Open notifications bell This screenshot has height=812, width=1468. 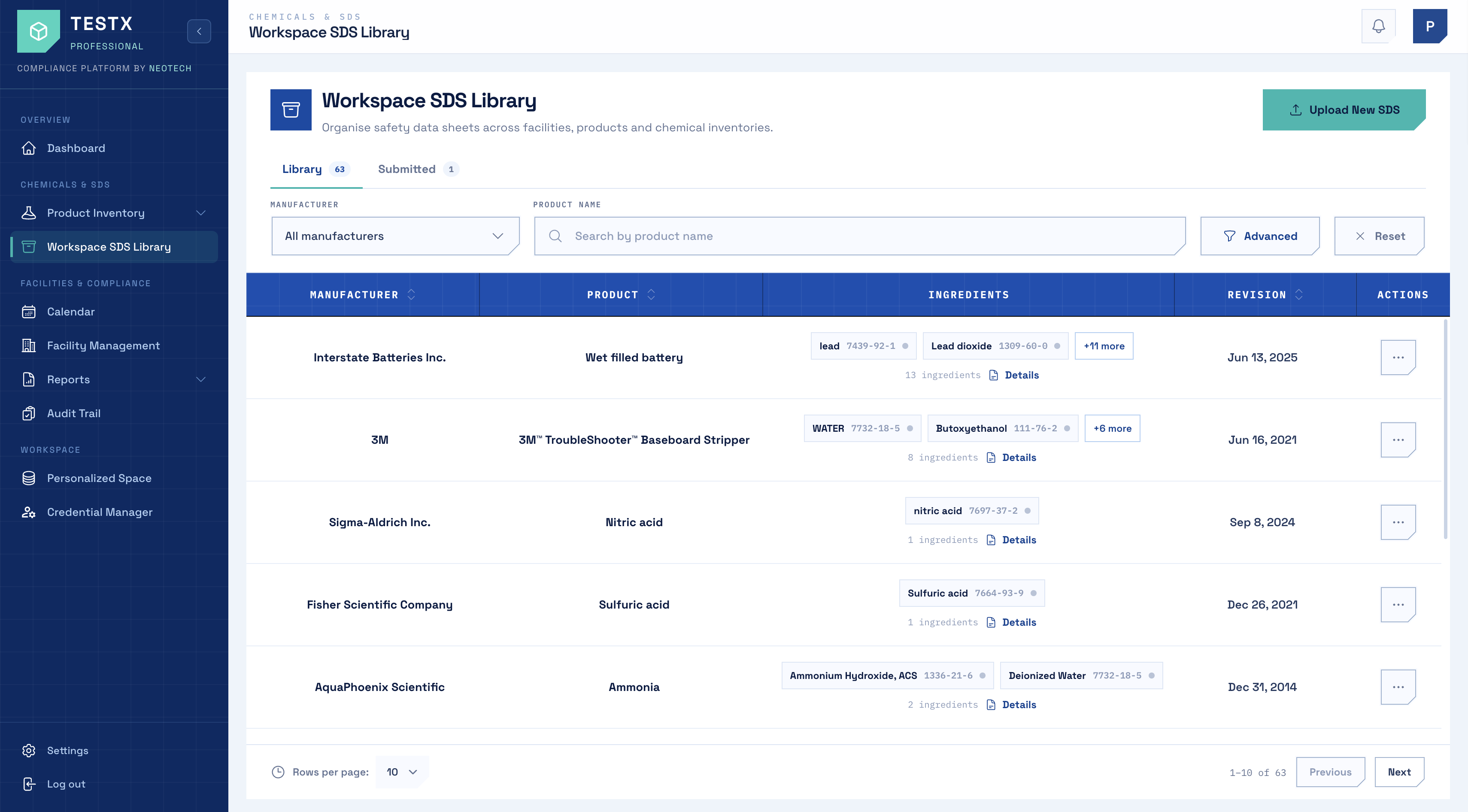click(x=1378, y=26)
